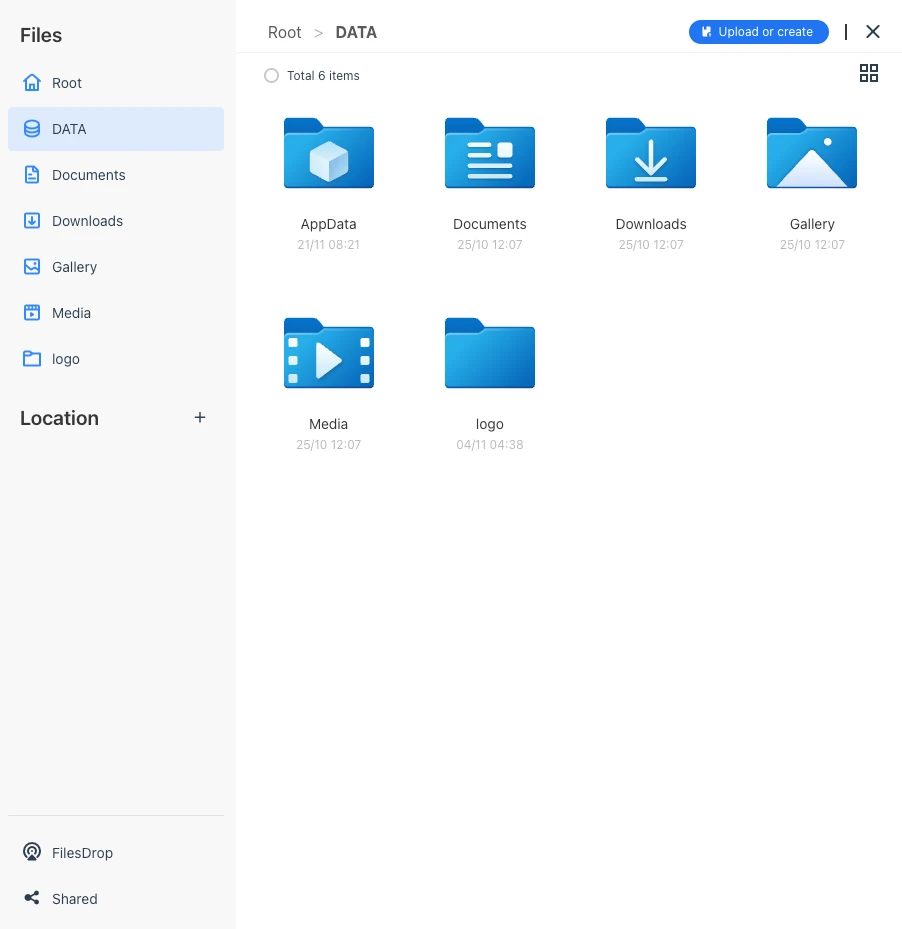902x929 pixels.
Task: Click DATA in the breadcrumb path
Action: (x=356, y=33)
